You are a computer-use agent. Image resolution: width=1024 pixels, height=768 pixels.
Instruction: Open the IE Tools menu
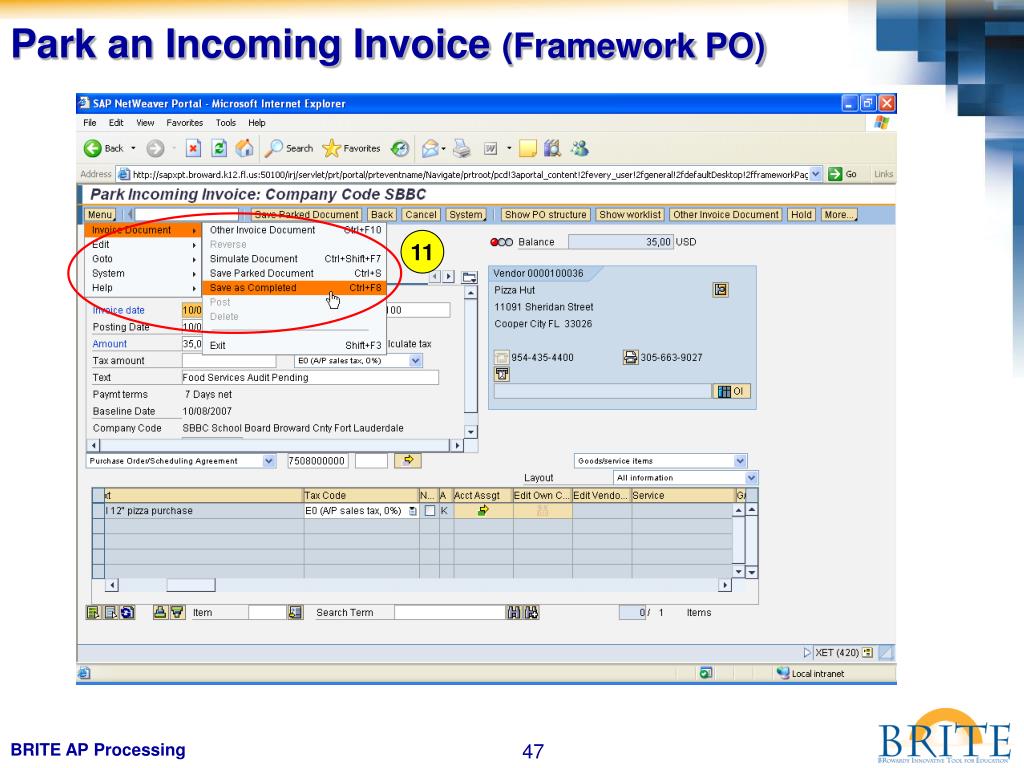(x=225, y=123)
